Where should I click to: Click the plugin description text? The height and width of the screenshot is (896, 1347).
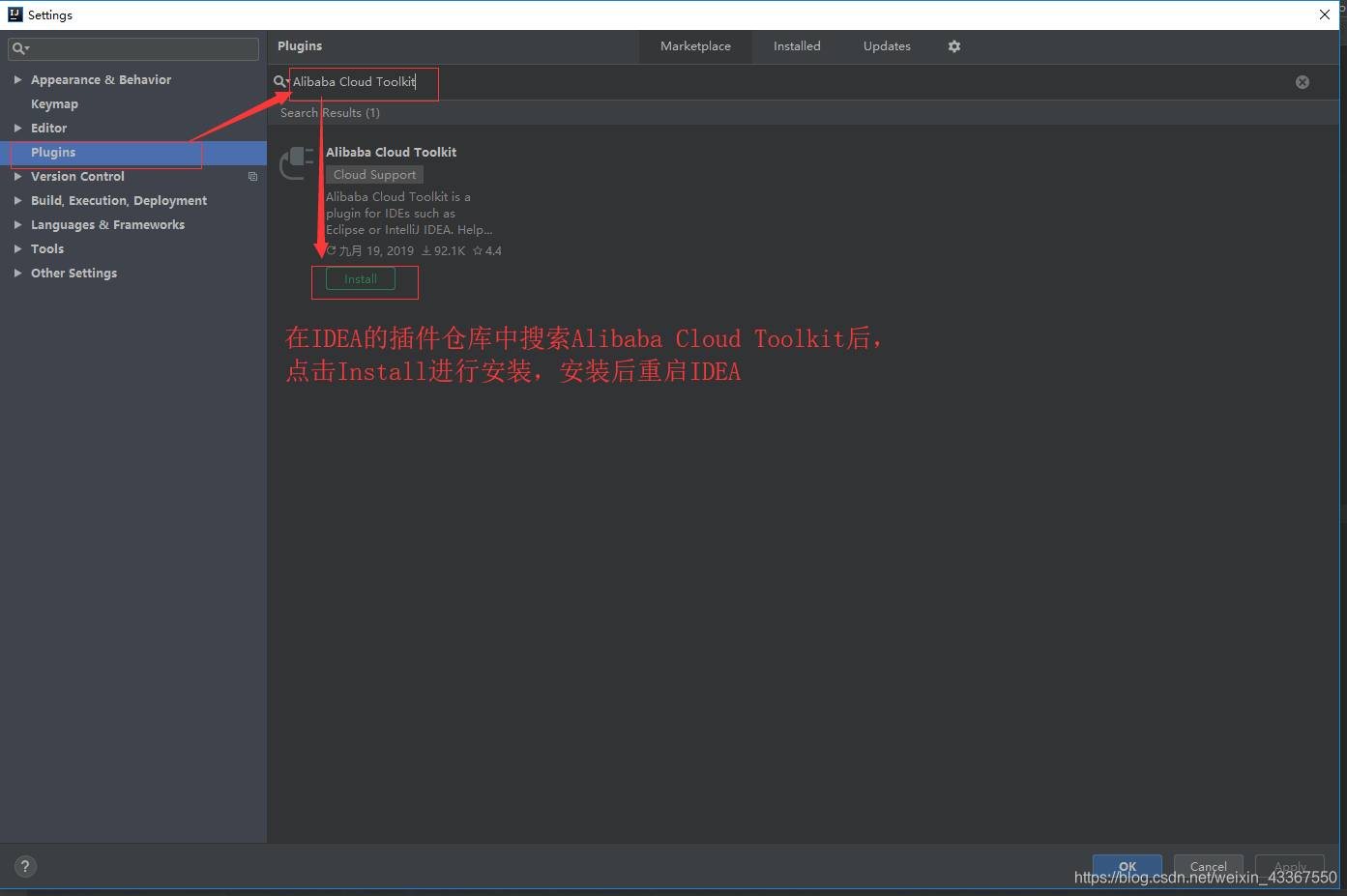point(409,214)
